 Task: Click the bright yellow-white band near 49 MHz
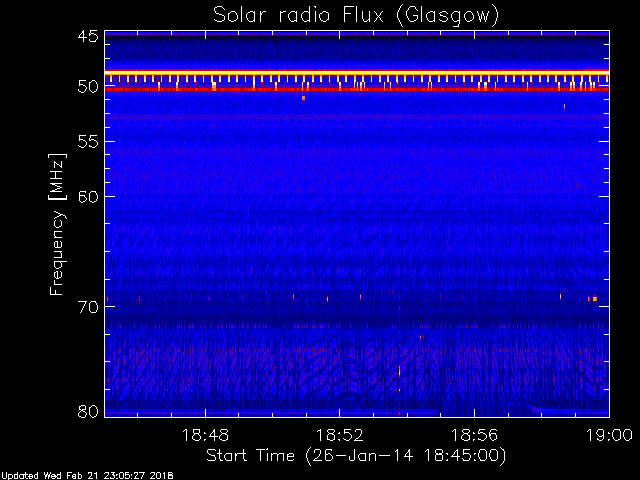357,72
